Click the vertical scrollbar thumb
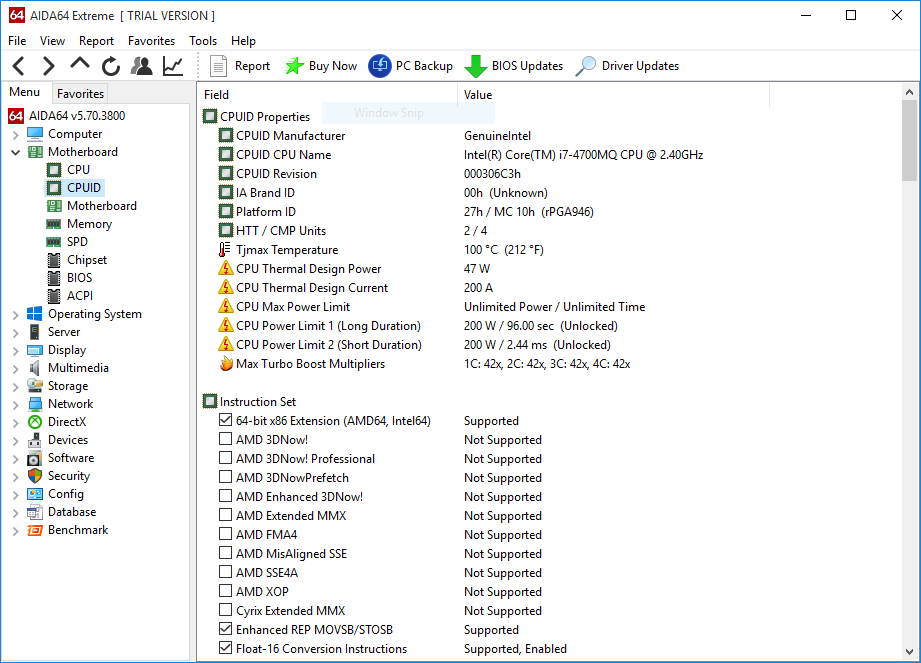921x663 pixels. (909, 141)
